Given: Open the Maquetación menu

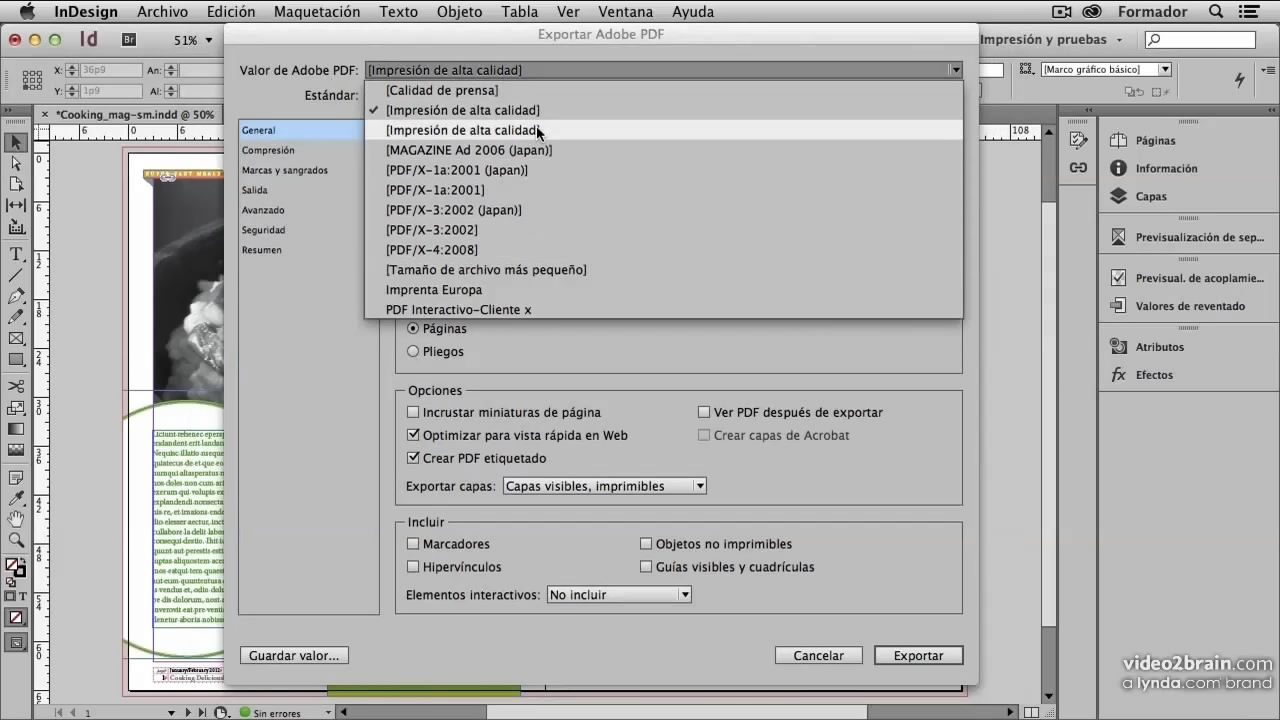Looking at the screenshot, I should [317, 12].
